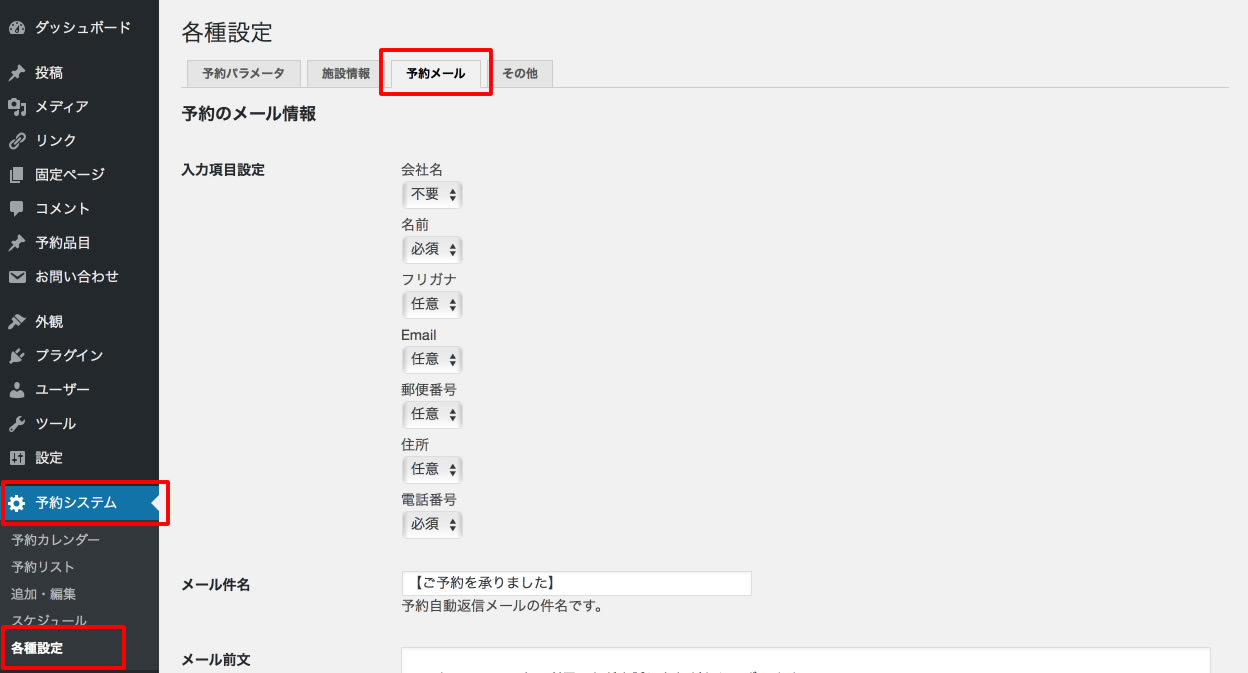This screenshot has width=1248, height=673.
Task: Click the お問い合わせ envelope icon
Action: [16, 277]
